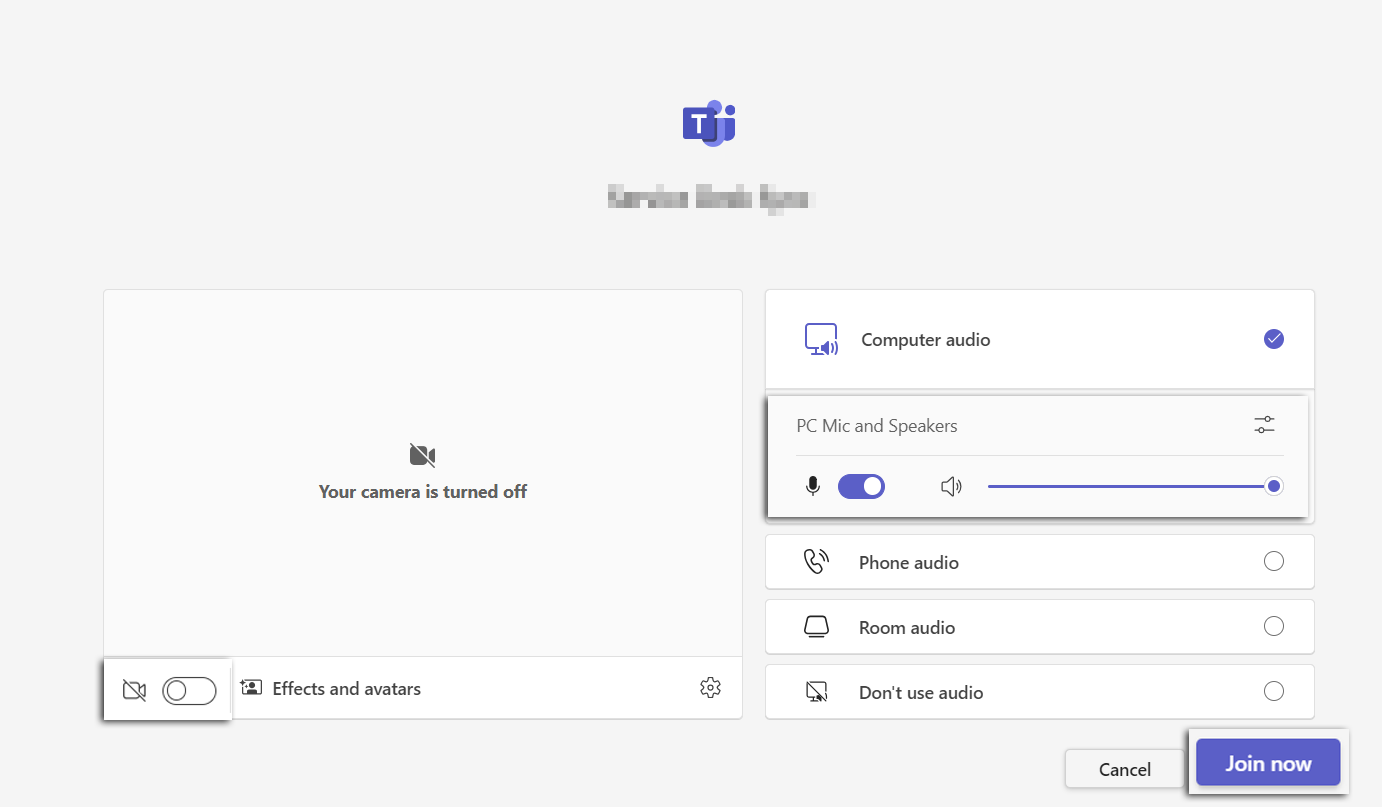
Task: Click the Microsoft Teams logo
Action: pyautogui.click(x=709, y=124)
